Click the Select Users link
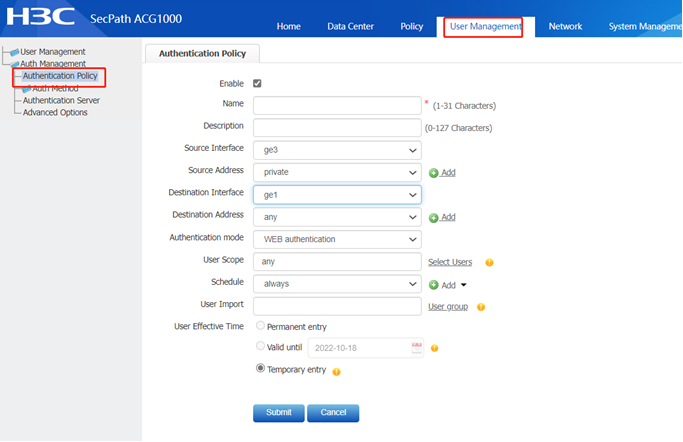This screenshot has width=683, height=442. click(x=450, y=262)
